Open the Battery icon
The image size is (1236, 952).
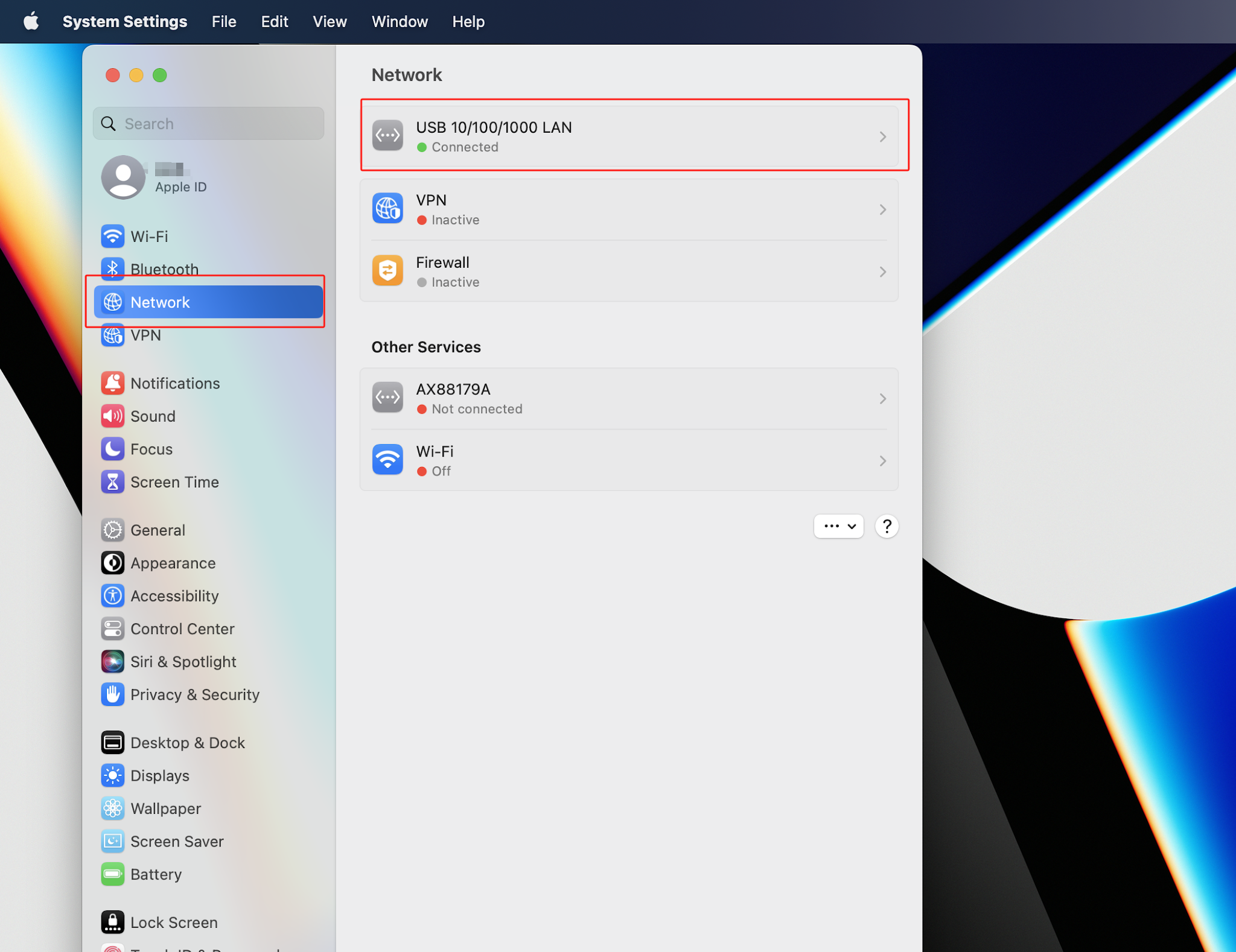point(113,874)
